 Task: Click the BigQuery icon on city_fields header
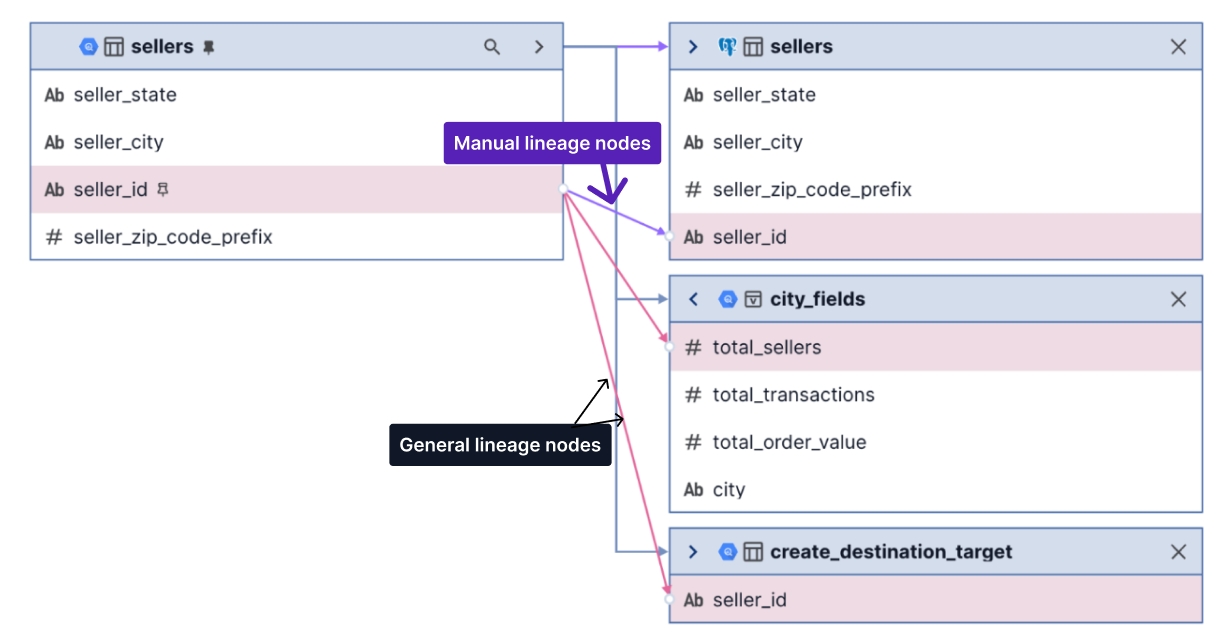(727, 299)
